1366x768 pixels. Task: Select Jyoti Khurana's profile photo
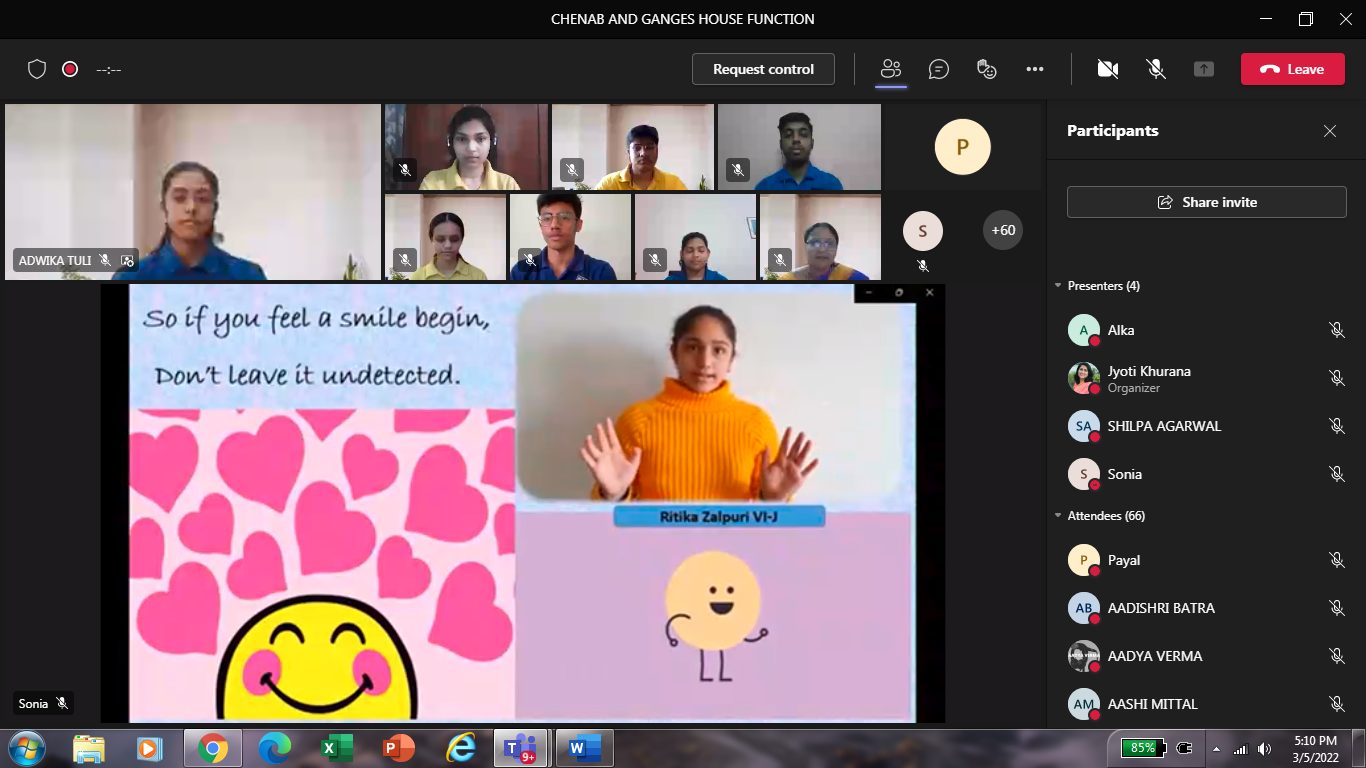[1084, 378]
